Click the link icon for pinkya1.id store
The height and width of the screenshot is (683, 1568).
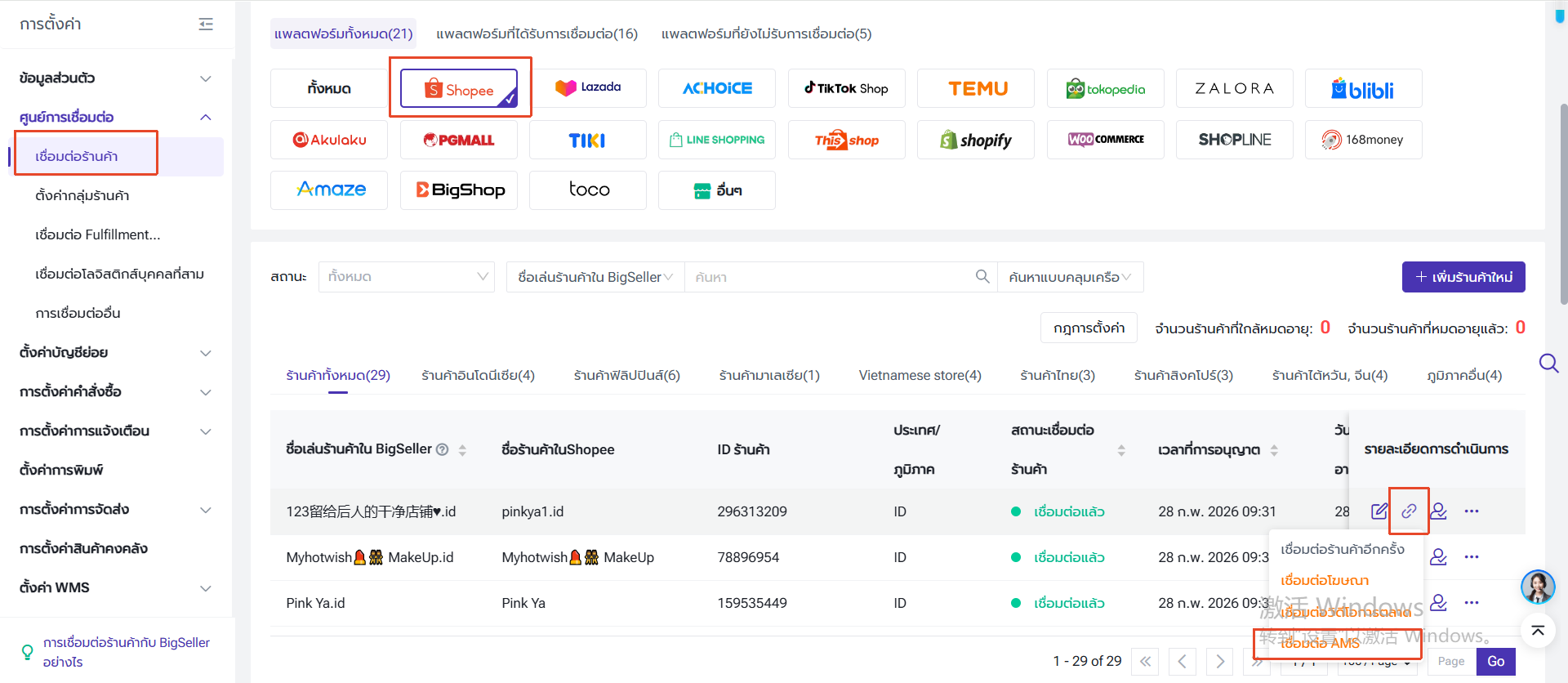click(x=1409, y=511)
